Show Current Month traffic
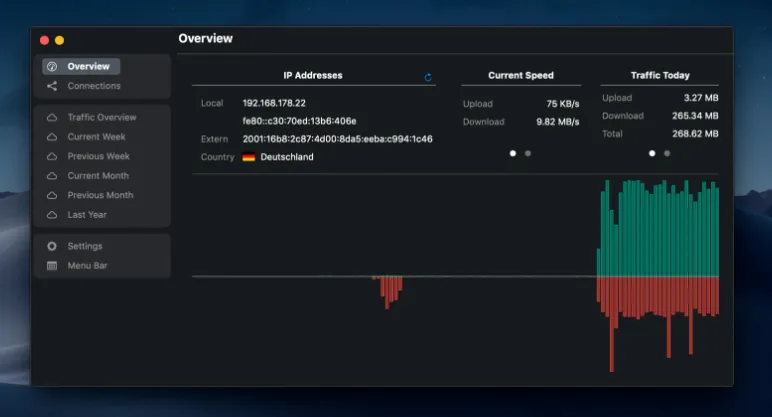The height and width of the screenshot is (417, 772). coord(98,176)
